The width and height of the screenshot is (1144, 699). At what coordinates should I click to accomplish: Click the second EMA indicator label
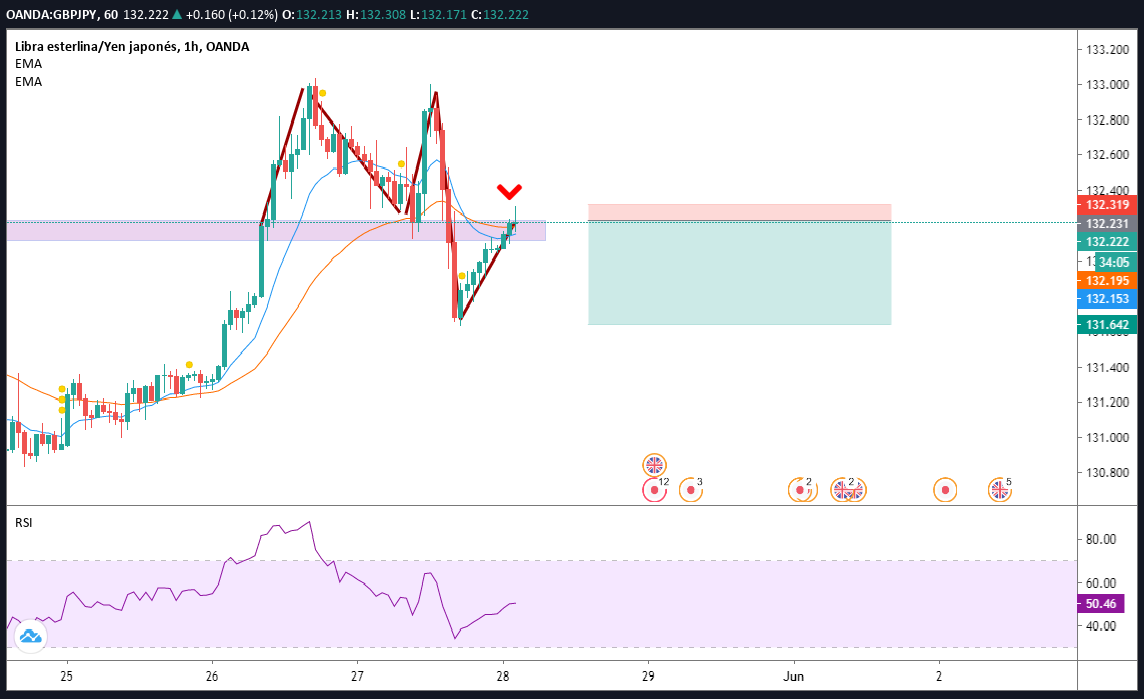(x=28, y=82)
